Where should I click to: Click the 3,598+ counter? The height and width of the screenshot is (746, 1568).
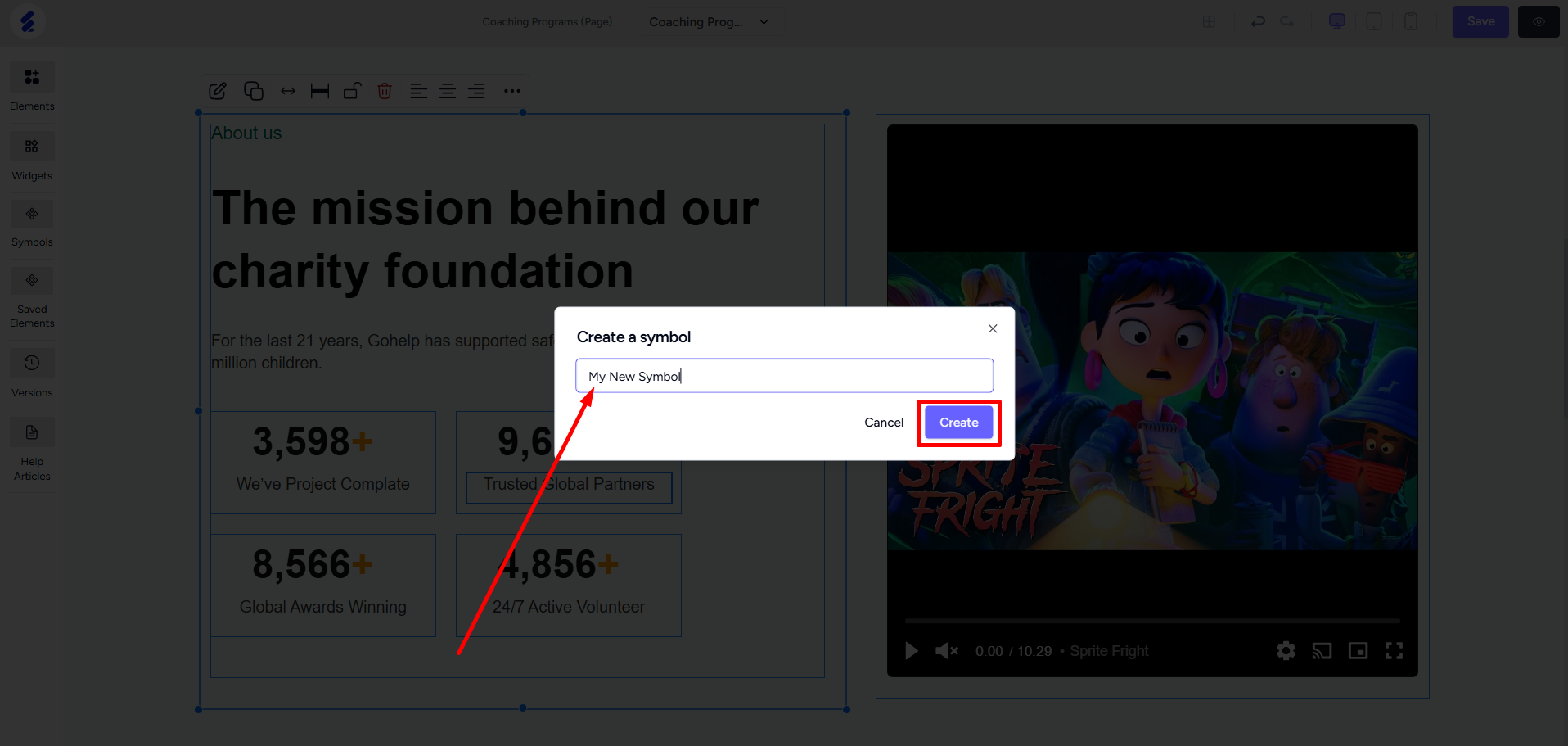pyautogui.click(x=313, y=442)
